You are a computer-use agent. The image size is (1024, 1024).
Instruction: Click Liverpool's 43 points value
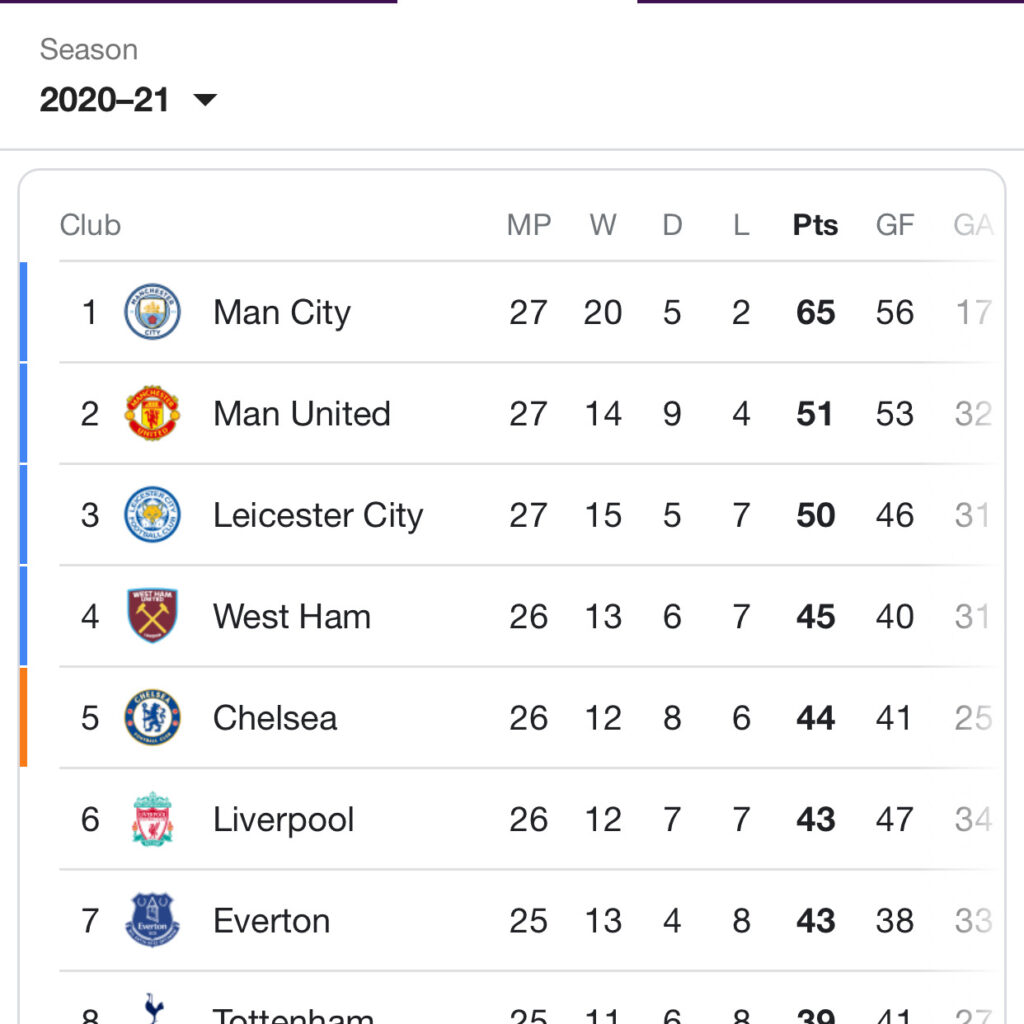pyautogui.click(x=815, y=819)
